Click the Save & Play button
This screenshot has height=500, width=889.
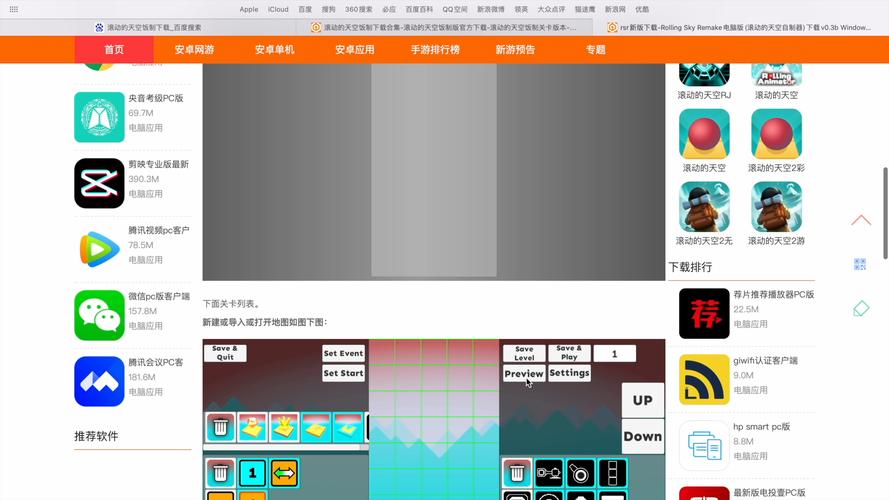pyautogui.click(x=569, y=353)
